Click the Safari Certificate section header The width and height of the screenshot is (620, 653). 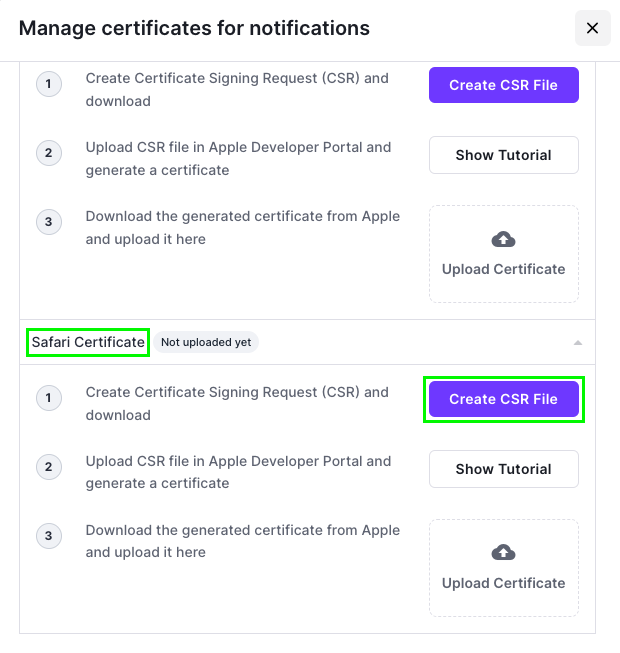coord(88,342)
